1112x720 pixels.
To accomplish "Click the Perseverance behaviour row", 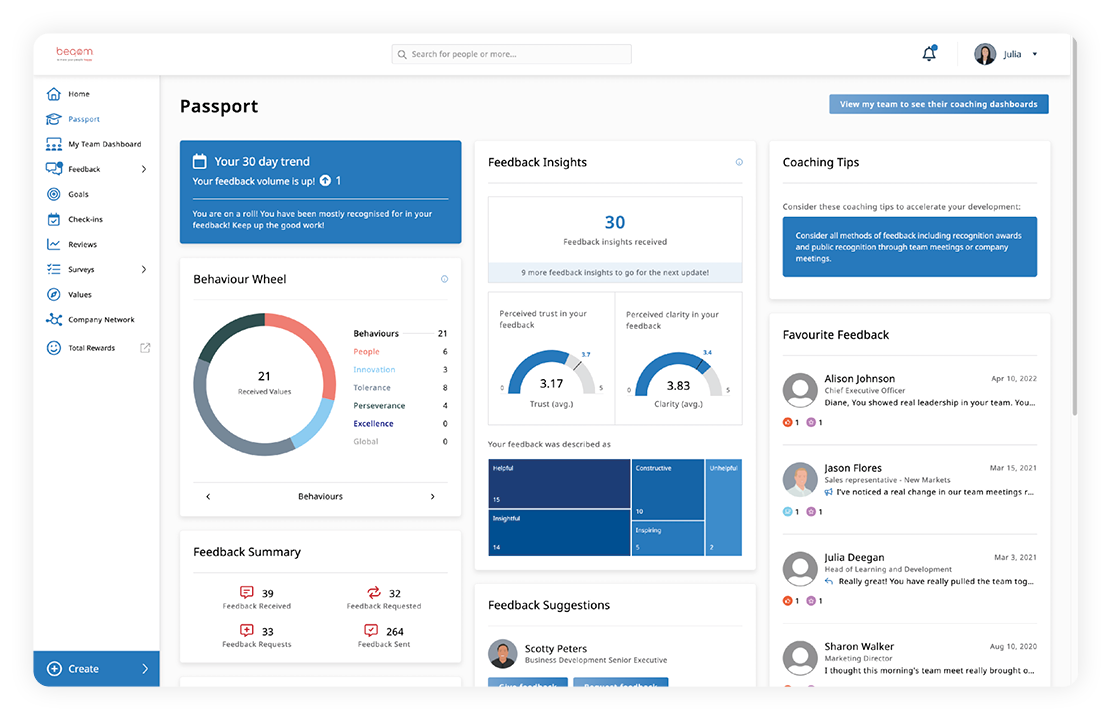I will (401, 405).
